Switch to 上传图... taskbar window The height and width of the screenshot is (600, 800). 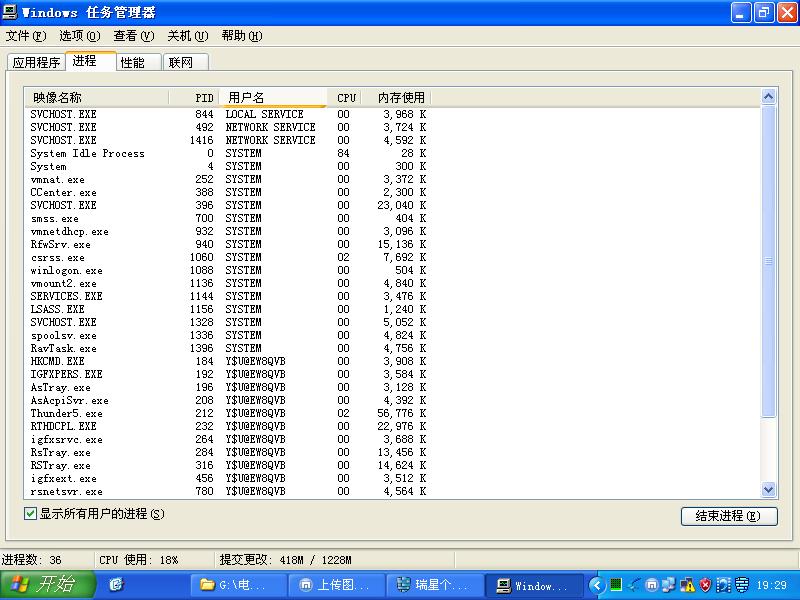pos(336,585)
